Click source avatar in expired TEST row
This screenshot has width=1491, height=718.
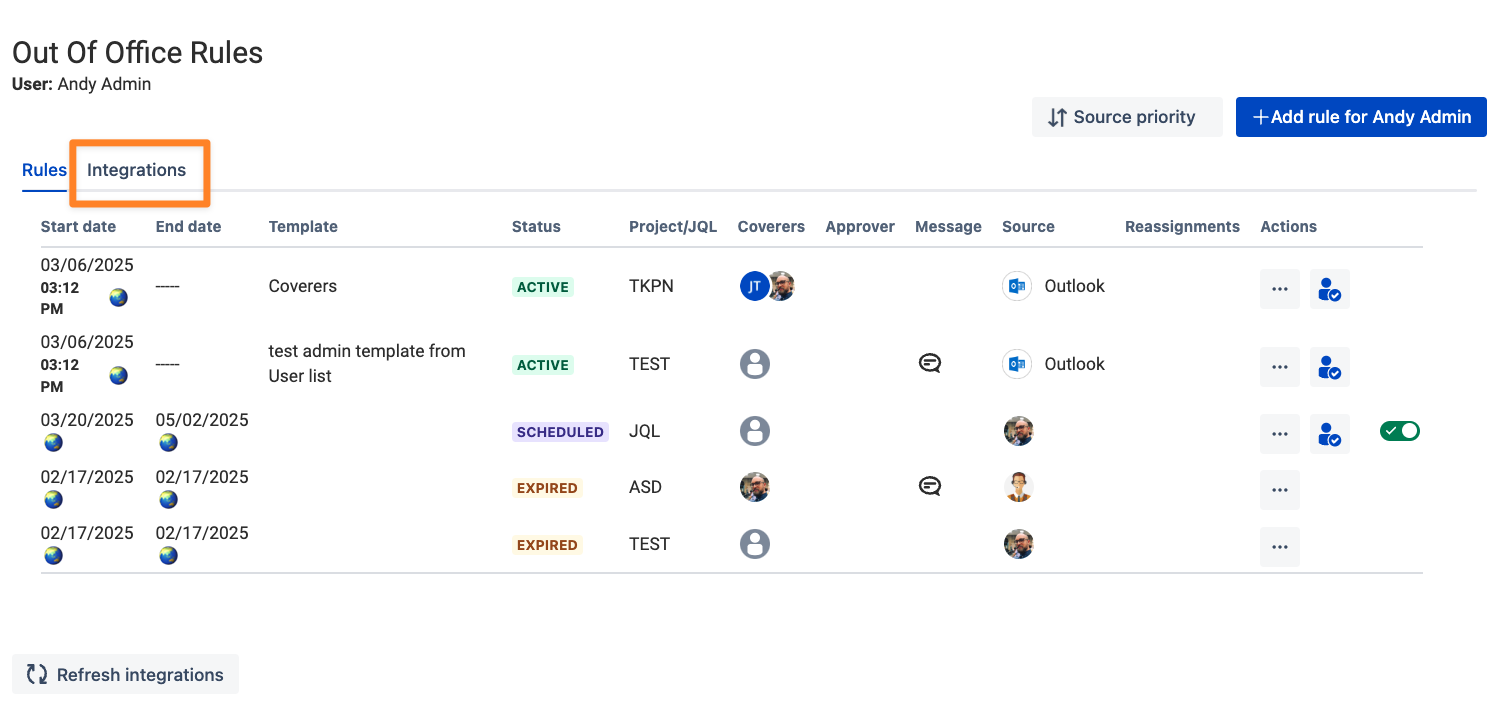(x=1018, y=544)
